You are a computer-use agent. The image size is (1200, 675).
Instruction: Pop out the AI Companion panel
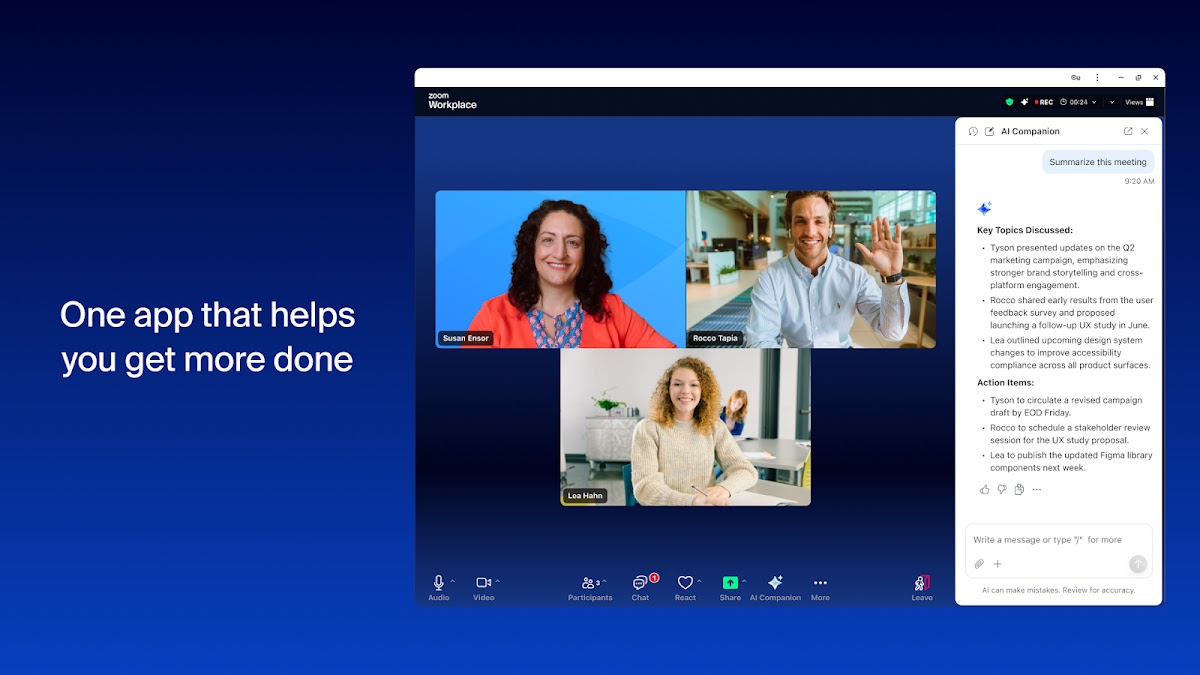coord(1128,131)
